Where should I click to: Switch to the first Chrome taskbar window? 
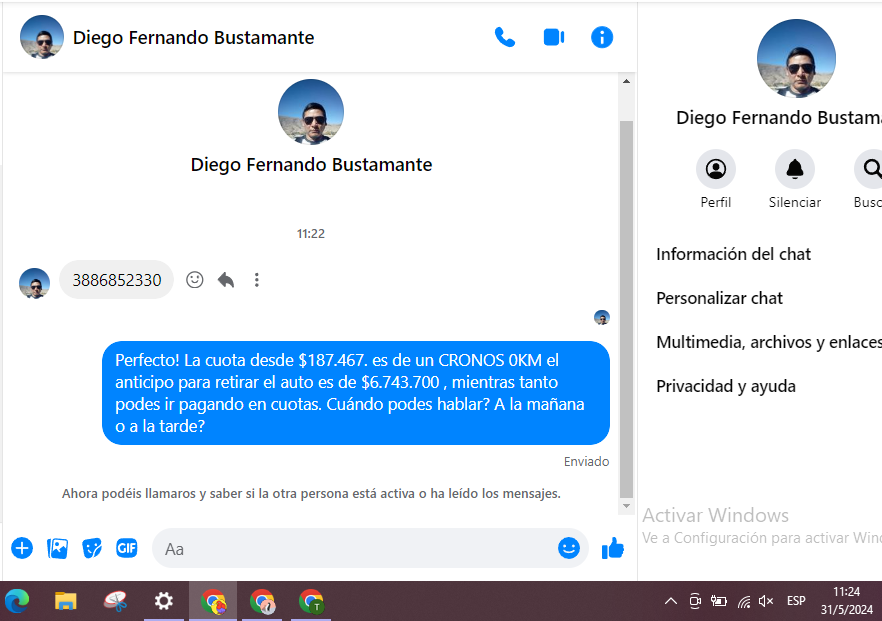213,601
